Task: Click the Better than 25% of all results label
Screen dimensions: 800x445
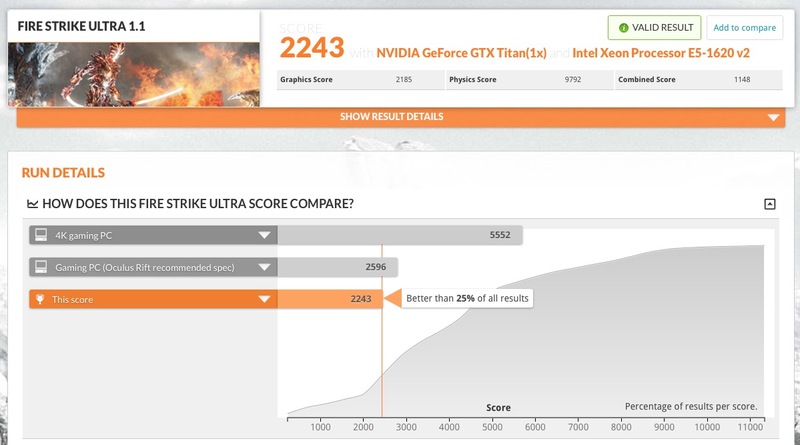Action: pos(467,299)
